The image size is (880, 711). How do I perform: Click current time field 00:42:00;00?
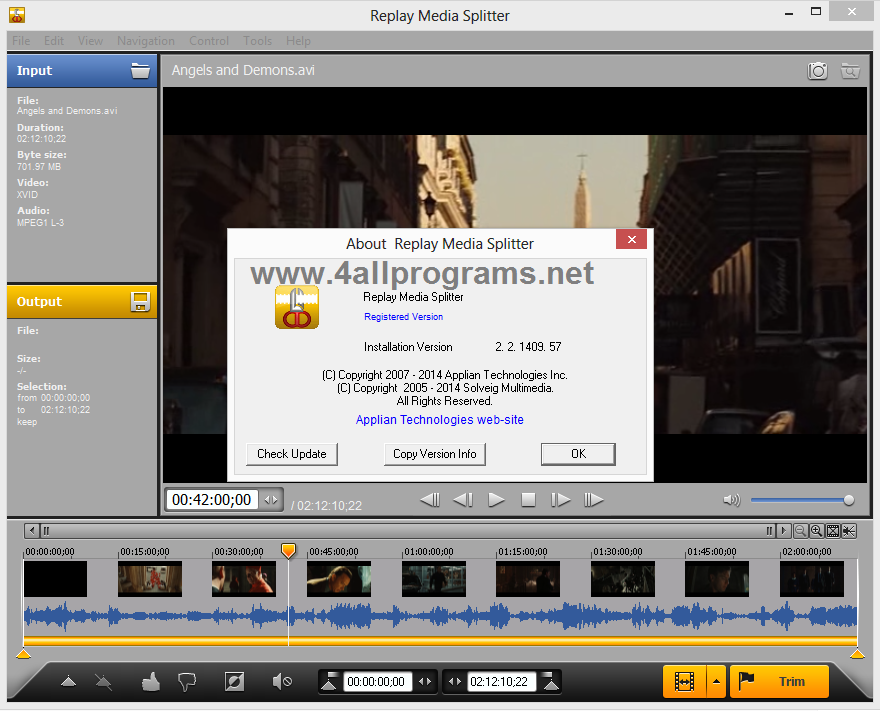pyautogui.click(x=212, y=499)
